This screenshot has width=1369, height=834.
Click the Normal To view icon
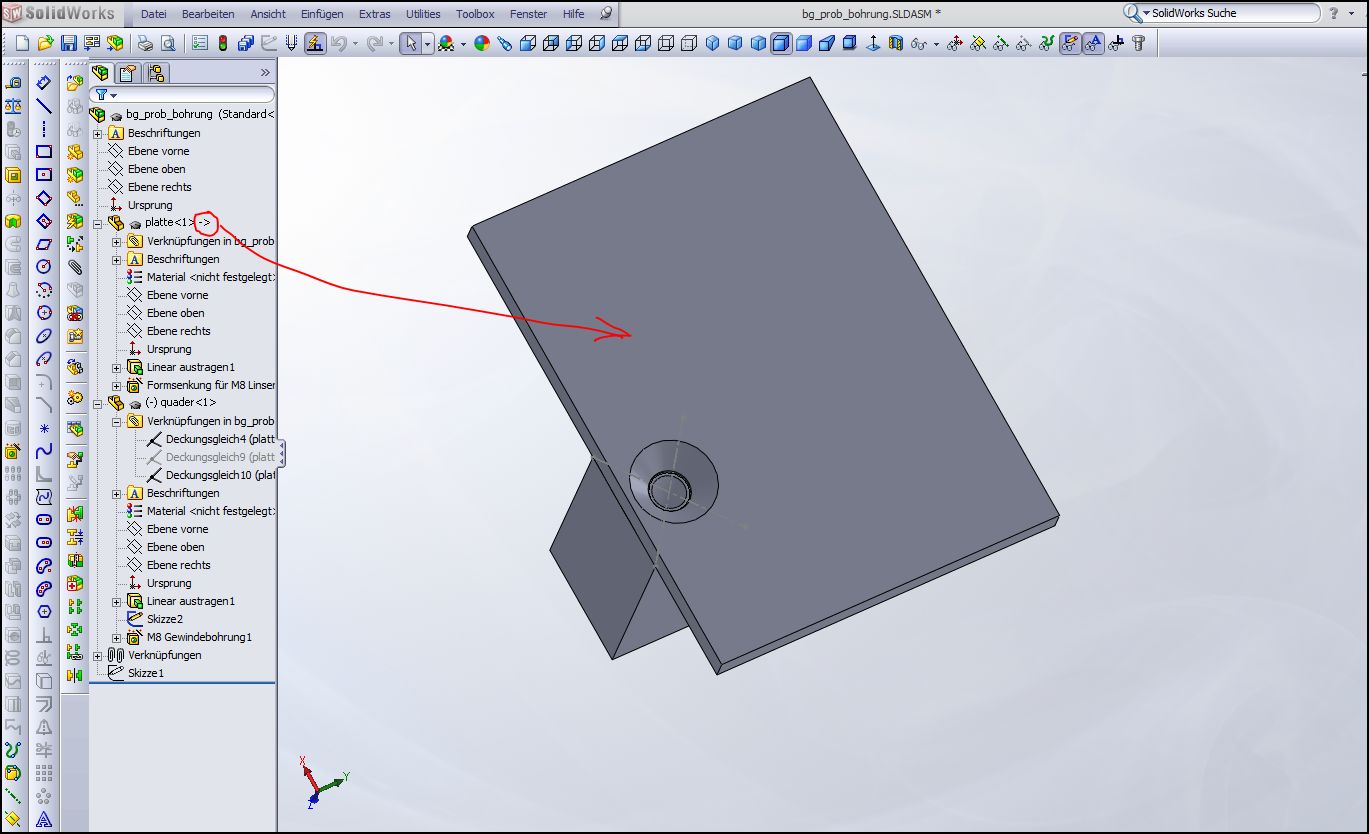[873, 44]
